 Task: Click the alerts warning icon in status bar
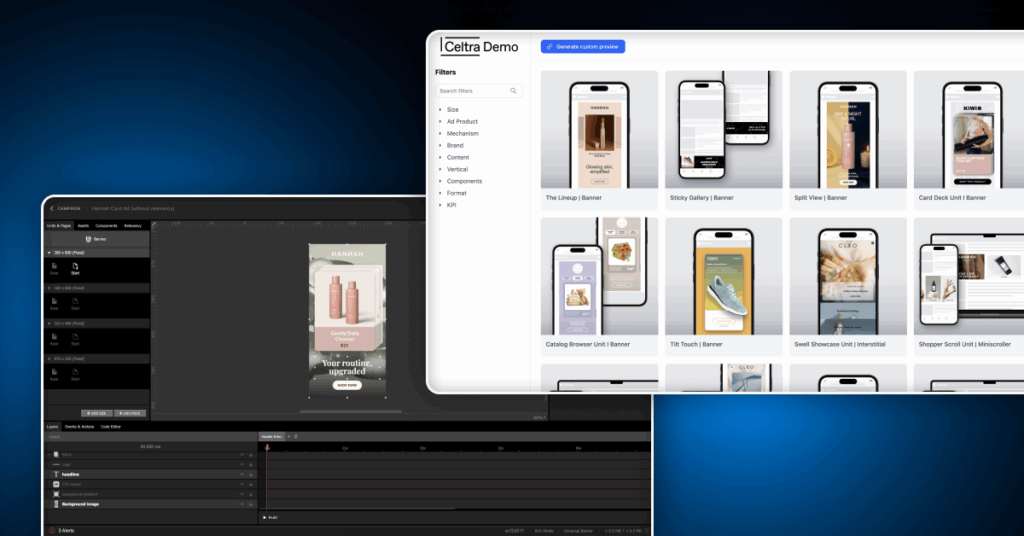point(52,530)
